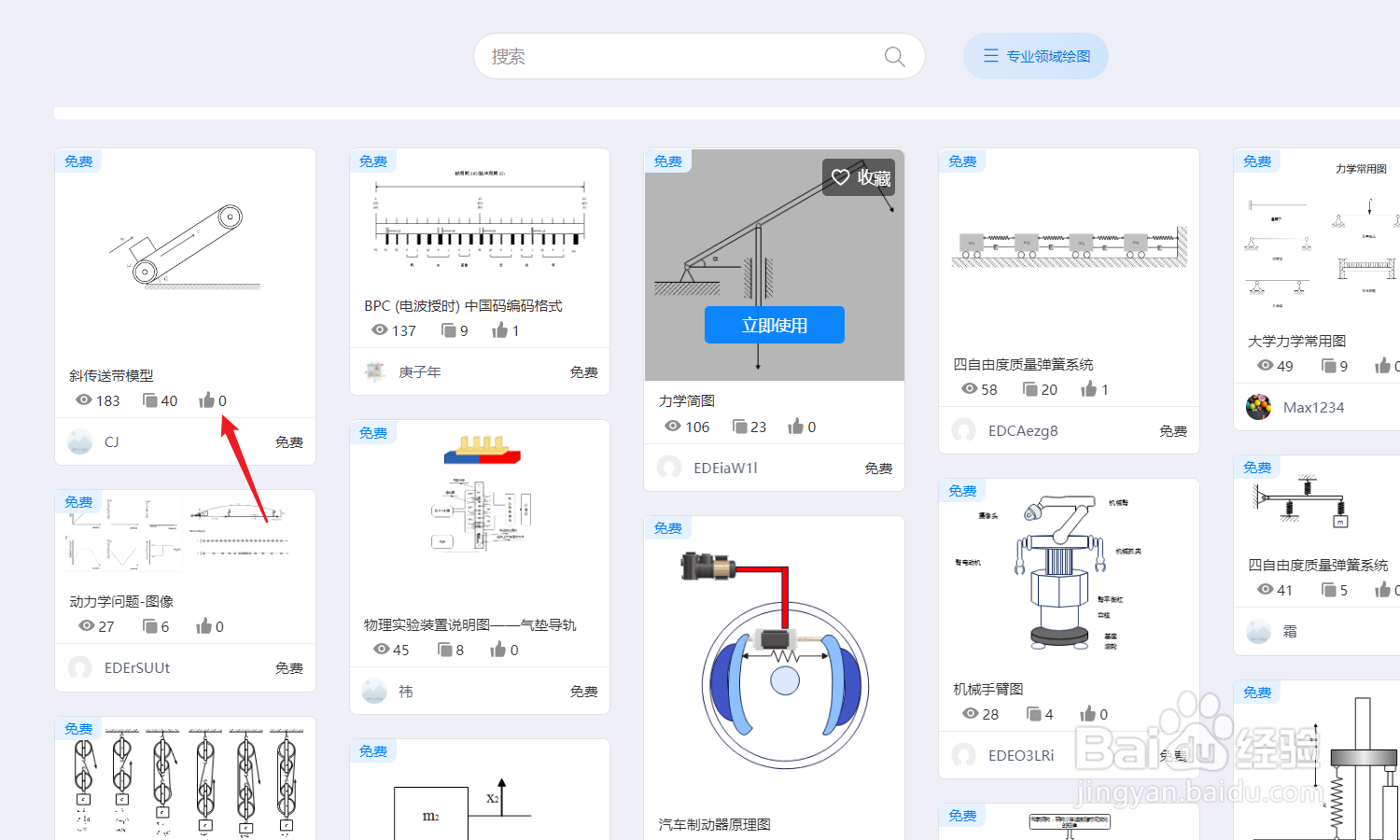Open author CJ's avatar
The height and width of the screenshot is (840, 1400).
pyautogui.click(x=80, y=441)
